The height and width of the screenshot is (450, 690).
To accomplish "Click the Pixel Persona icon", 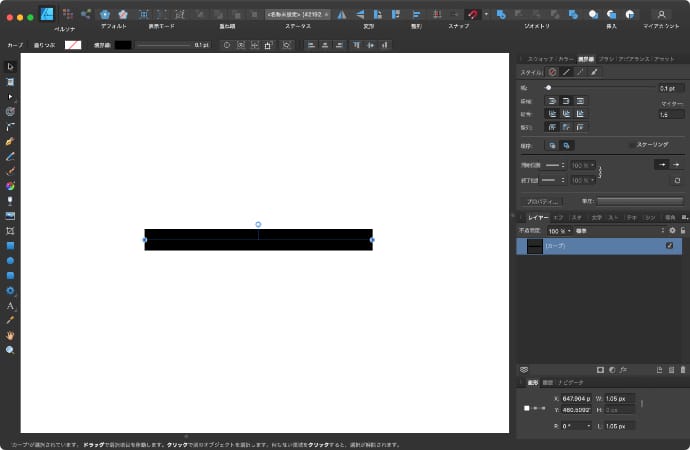I will pos(67,14).
